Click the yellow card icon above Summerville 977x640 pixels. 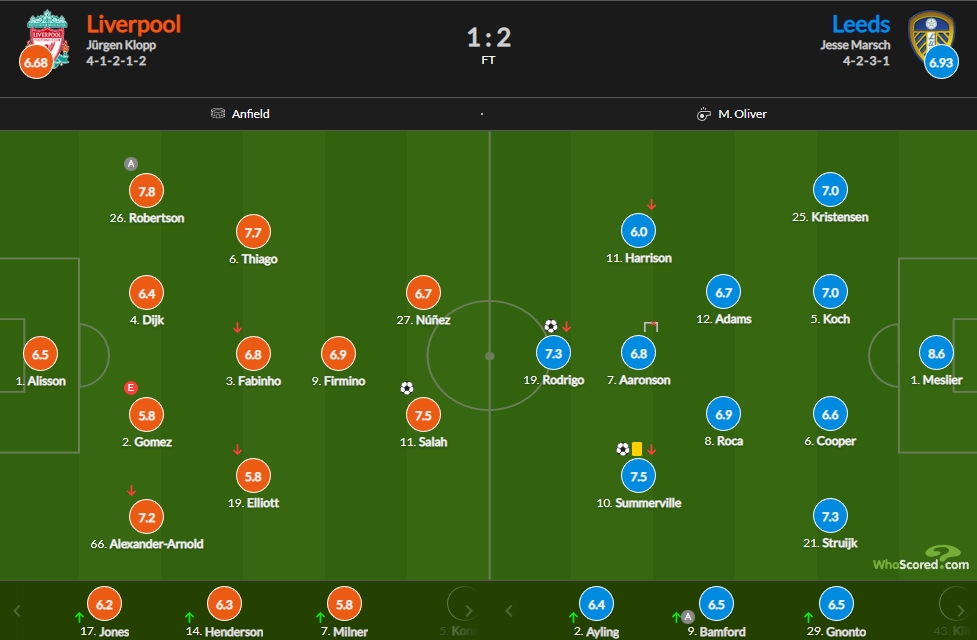[637, 449]
